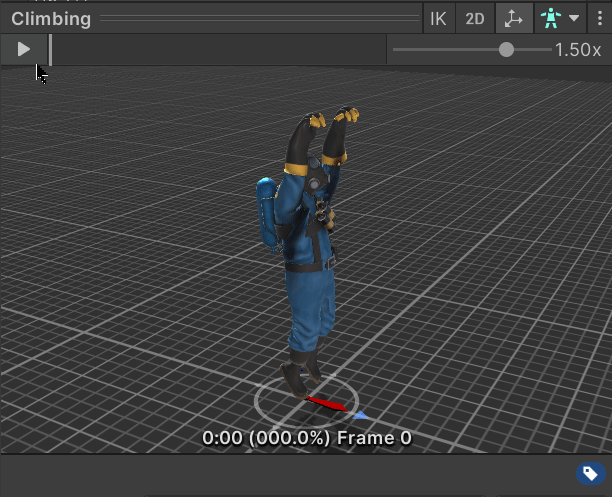Viewport: 612px width, 497px height.
Task: Click the cyan avatar preview model icon
Action: 551,19
